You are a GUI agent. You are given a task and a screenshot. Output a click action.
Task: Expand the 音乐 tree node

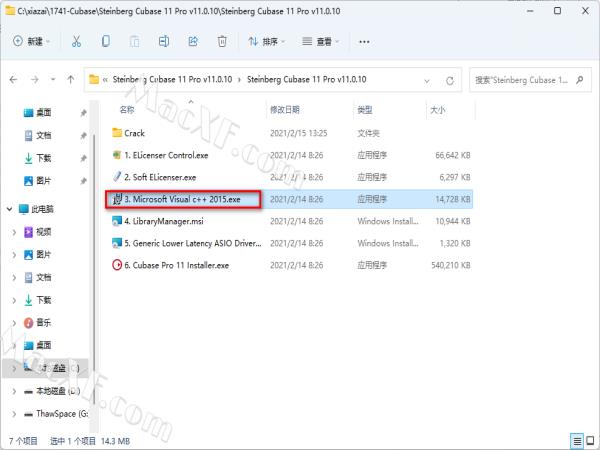(x=14, y=323)
